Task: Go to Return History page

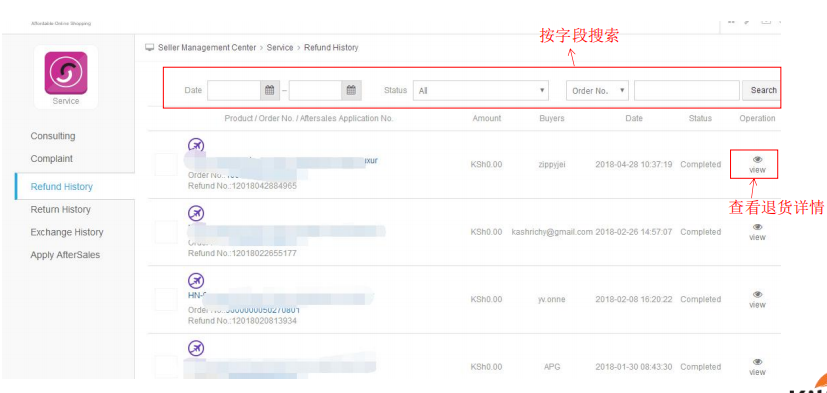Action: 61,209
